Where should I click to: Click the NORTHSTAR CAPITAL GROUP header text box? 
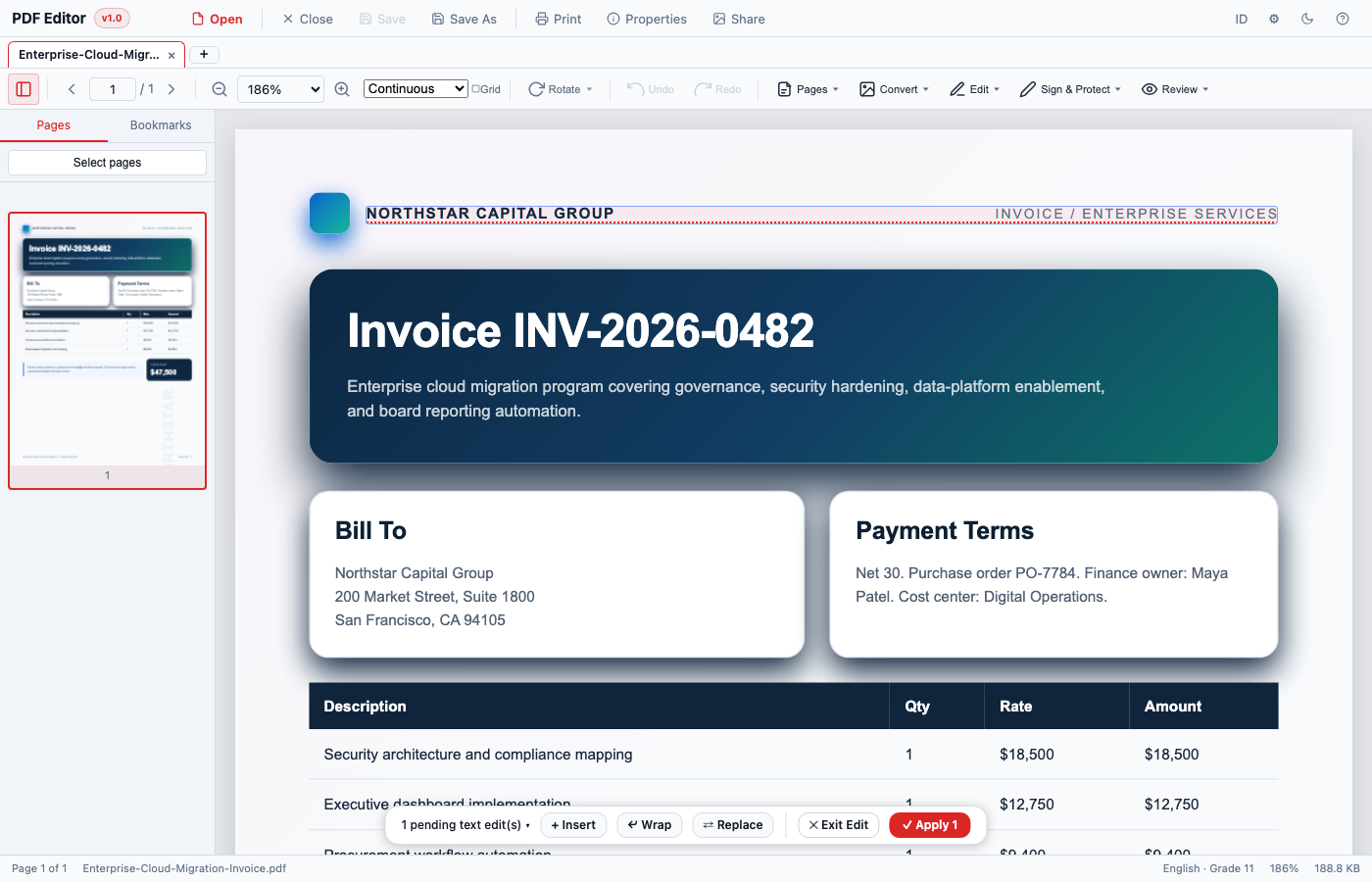(821, 215)
